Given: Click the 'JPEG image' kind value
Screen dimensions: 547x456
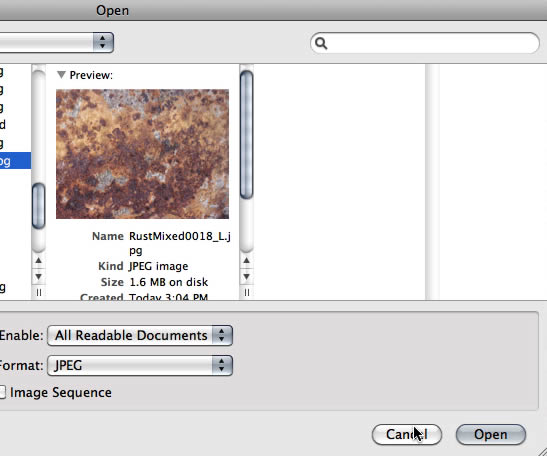Looking at the screenshot, I should [158, 266].
